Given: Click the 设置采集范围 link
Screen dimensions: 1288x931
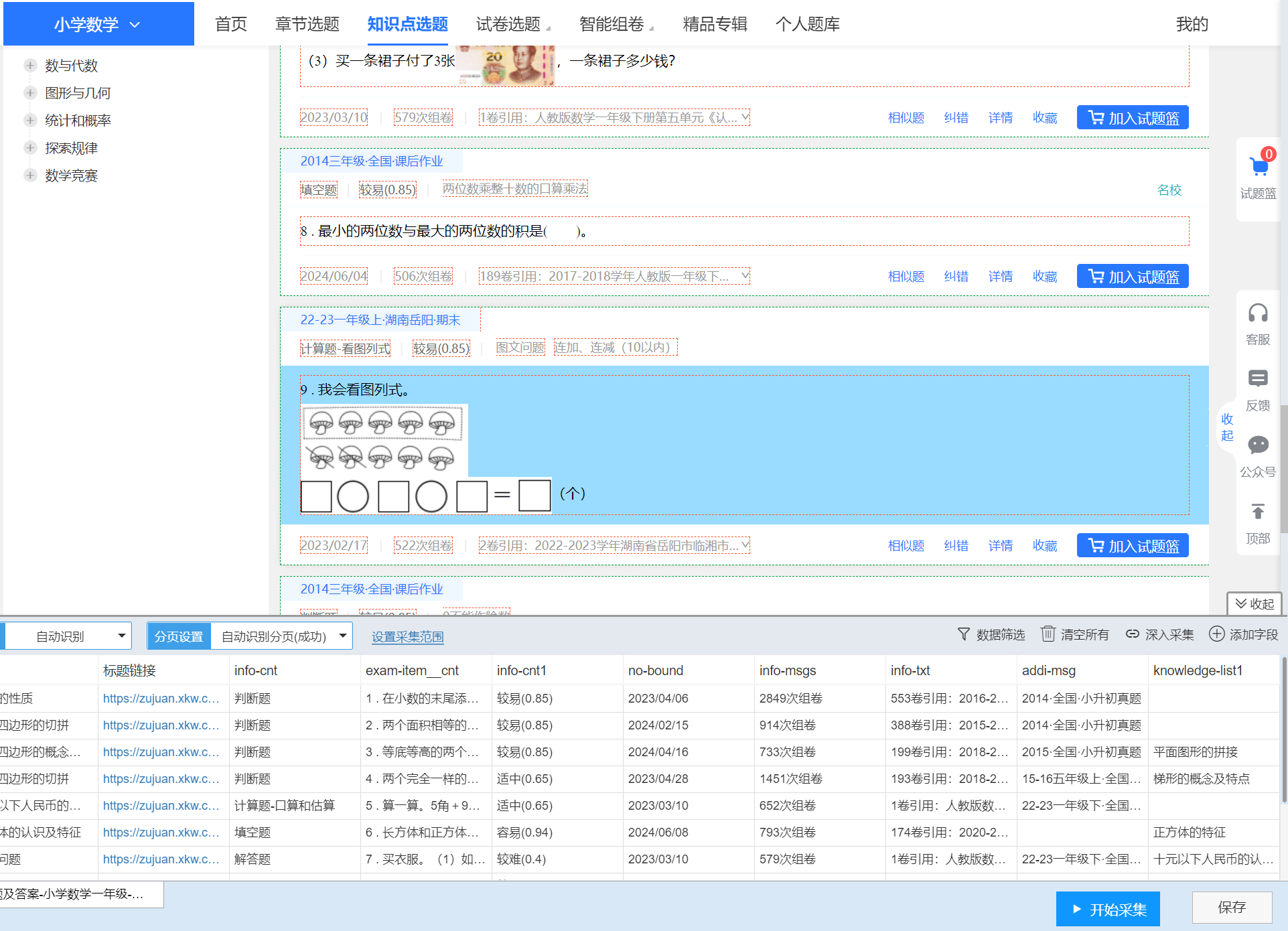Looking at the screenshot, I should 407,637.
